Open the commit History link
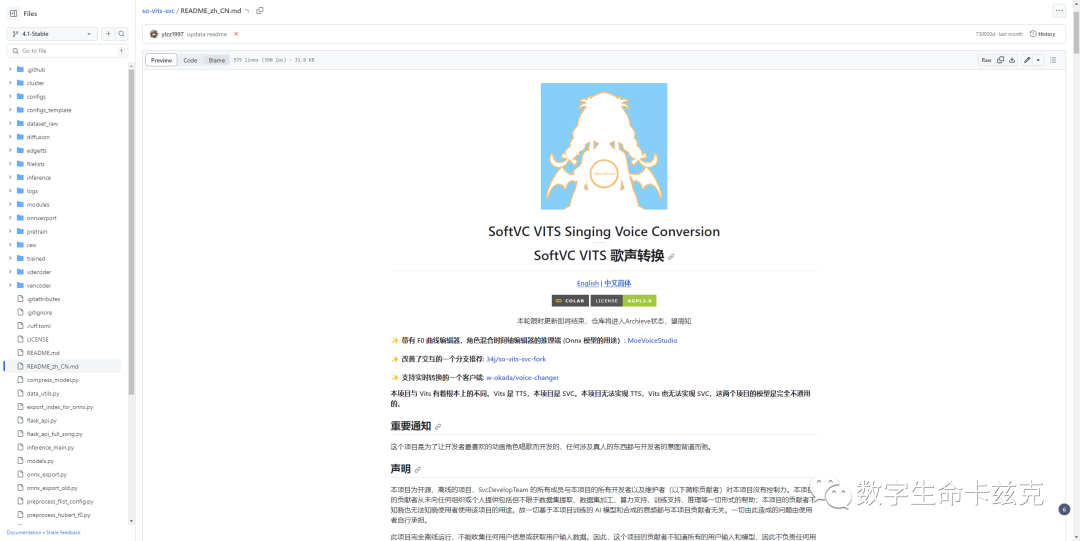This screenshot has width=1080, height=541. tap(1042, 34)
